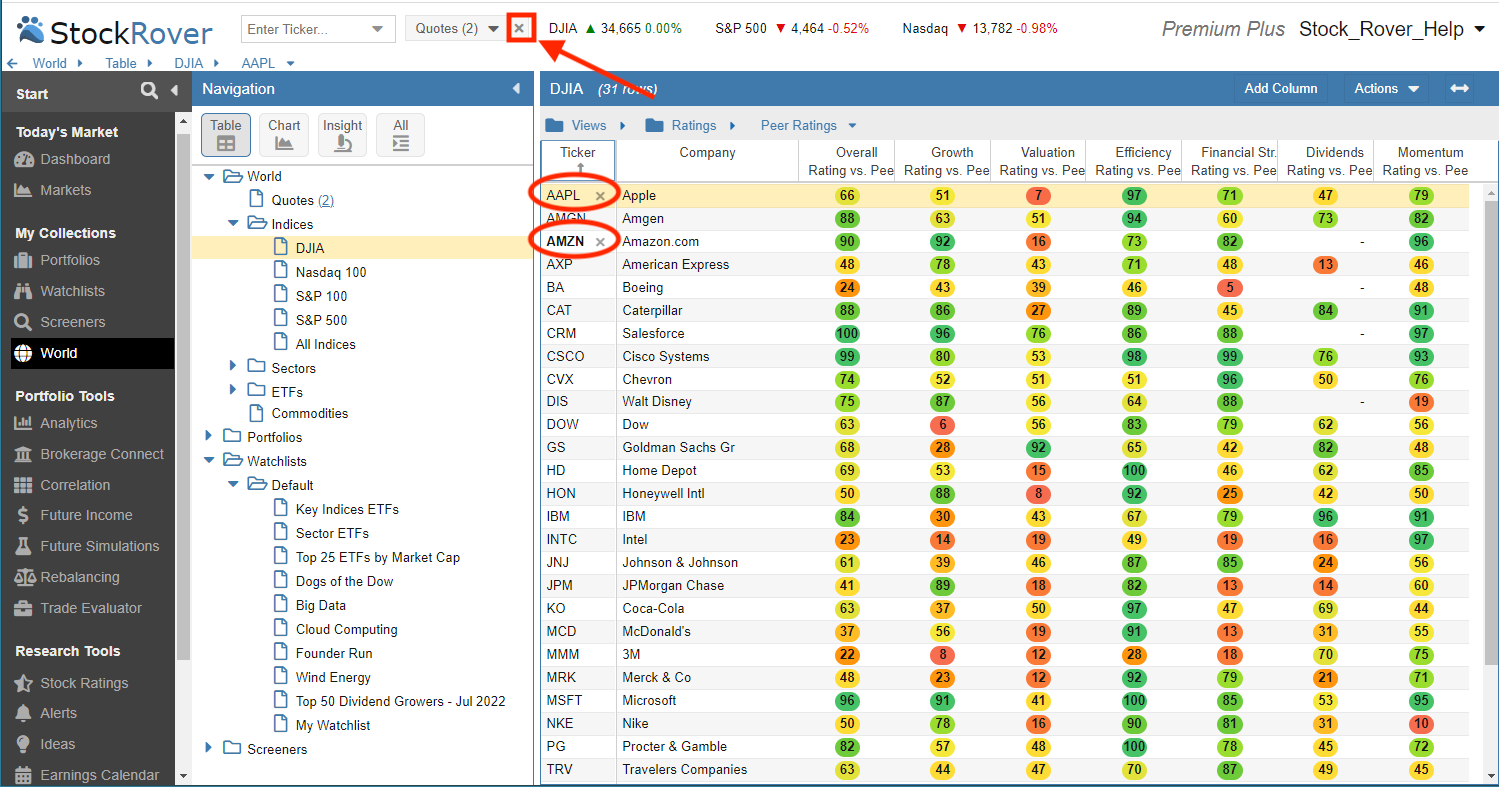Click DJIA breadcrumb link
The image size is (1499, 787).
point(188,63)
